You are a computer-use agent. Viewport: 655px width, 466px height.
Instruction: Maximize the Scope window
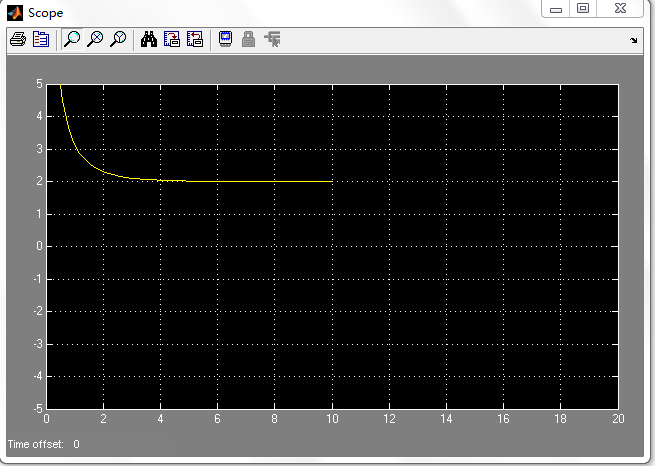tap(583, 8)
